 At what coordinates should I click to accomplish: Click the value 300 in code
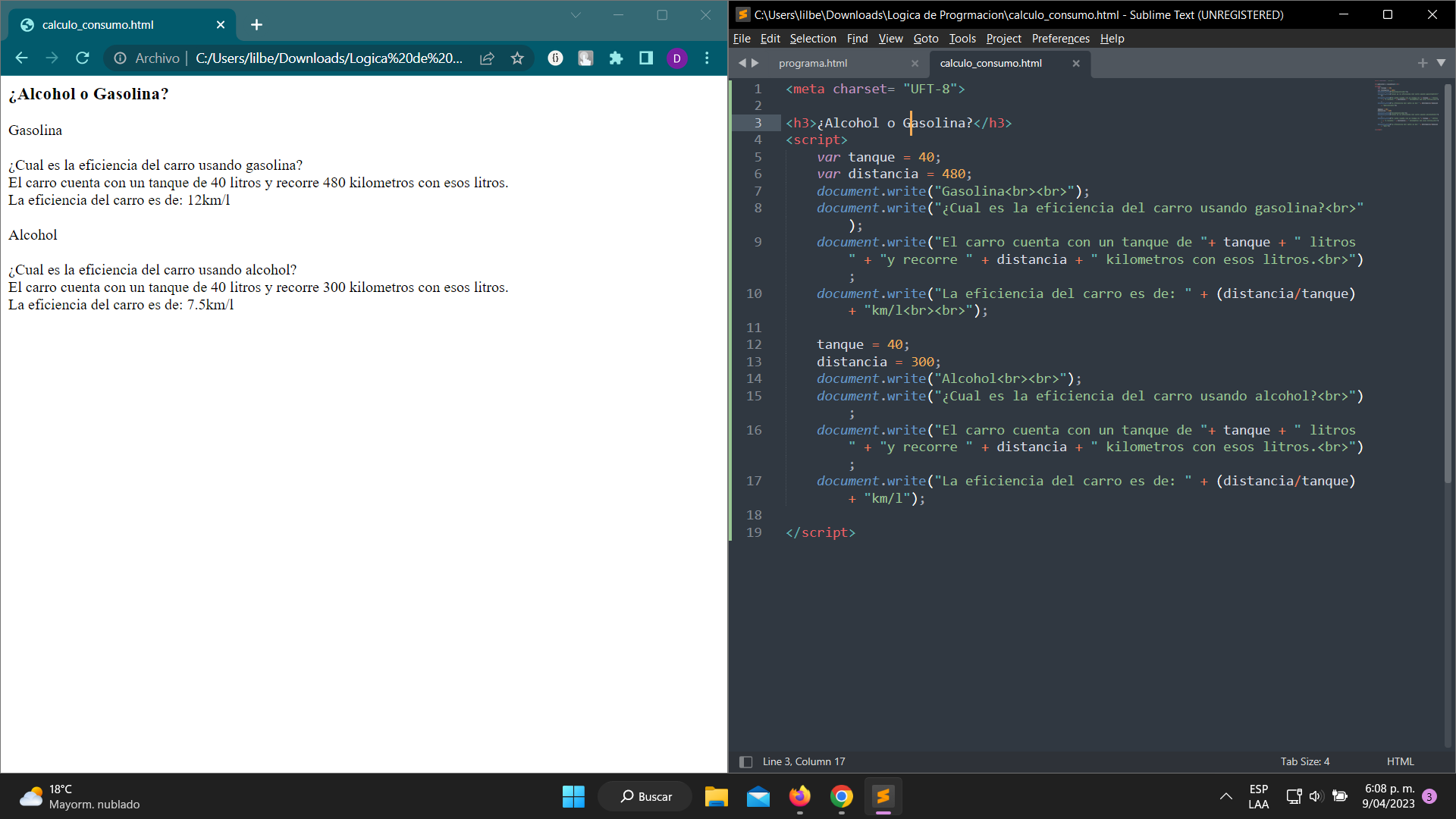coord(922,362)
